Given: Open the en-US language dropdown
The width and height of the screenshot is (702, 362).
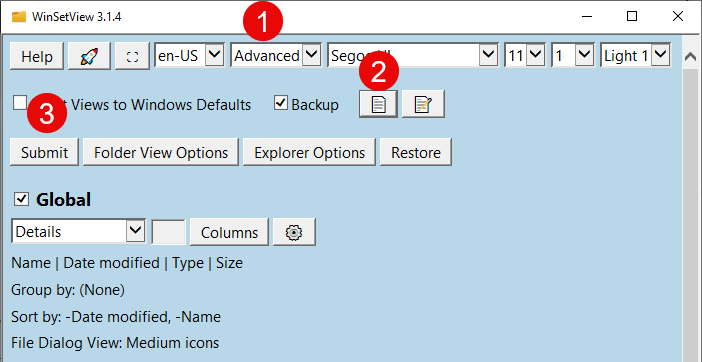Looking at the screenshot, I should [x=189, y=55].
